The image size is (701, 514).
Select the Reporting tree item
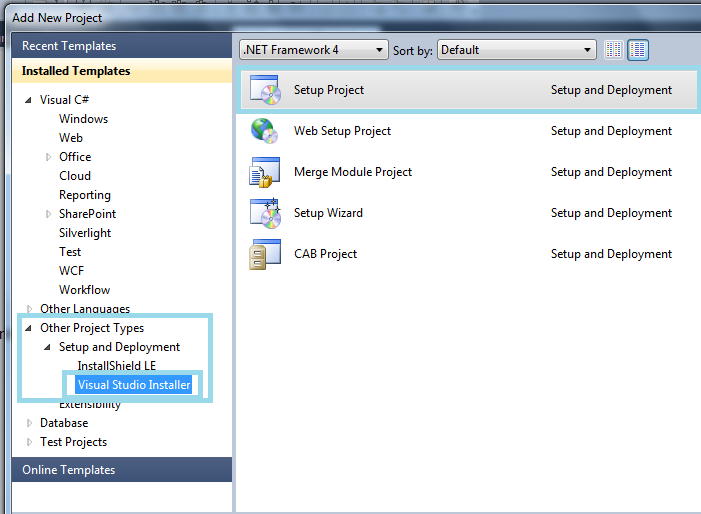[x=85, y=195]
